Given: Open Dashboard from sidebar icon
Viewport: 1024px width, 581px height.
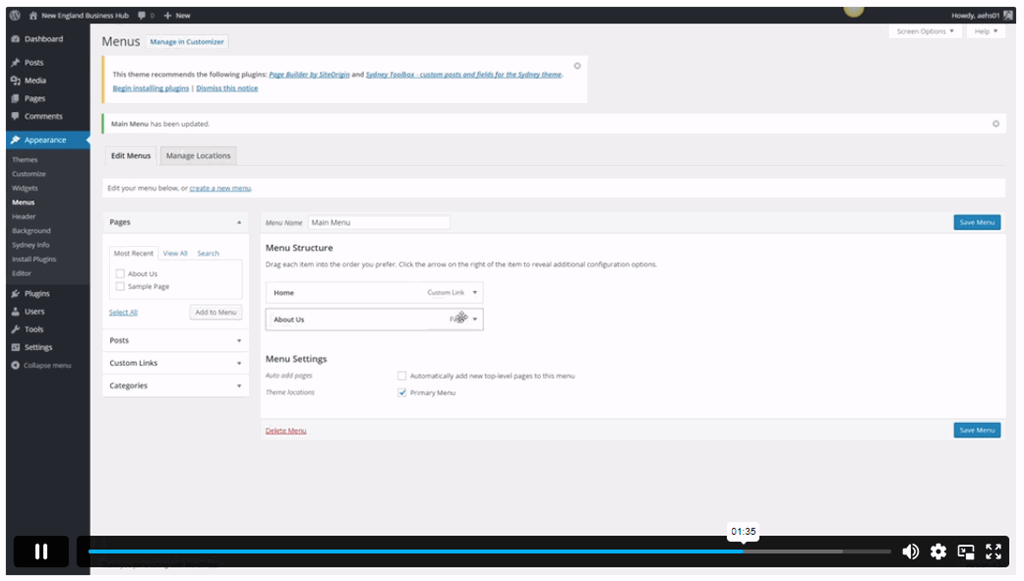Looking at the screenshot, I should [16, 39].
